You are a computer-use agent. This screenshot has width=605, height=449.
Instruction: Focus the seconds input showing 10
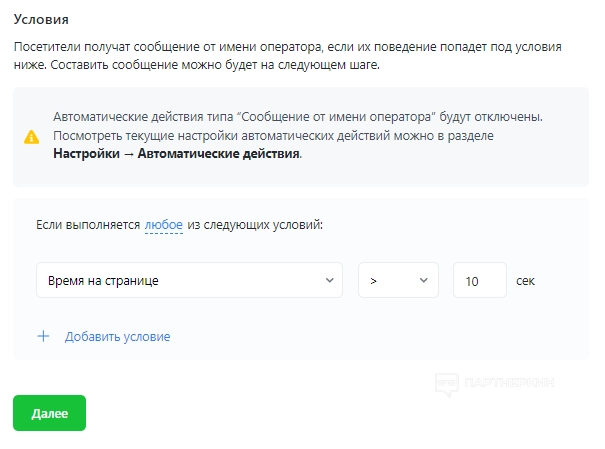point(479,281)
